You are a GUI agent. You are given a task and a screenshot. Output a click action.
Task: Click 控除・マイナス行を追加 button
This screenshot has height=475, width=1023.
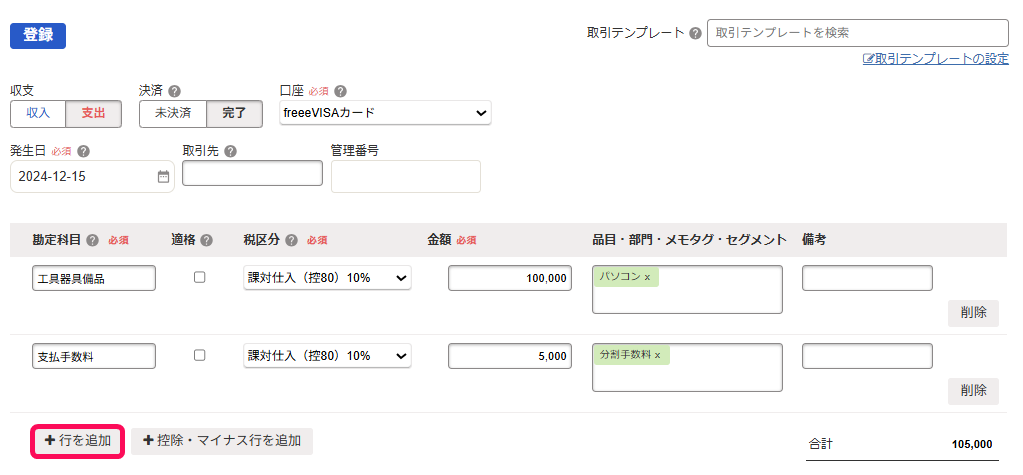(222, 441)
